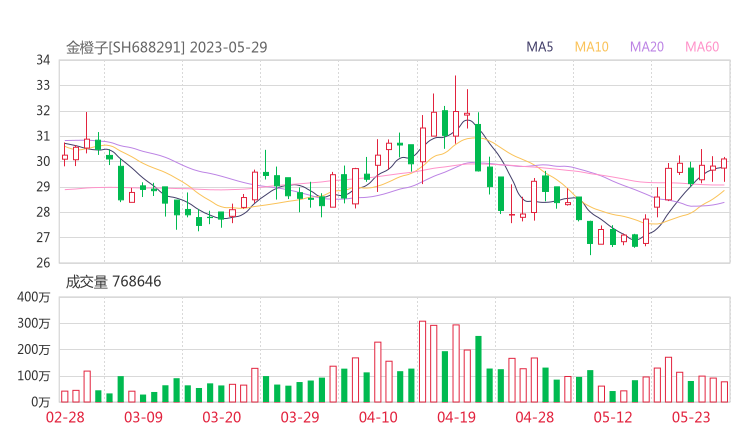Click the last candlestick on the chart
740x440 pixels.
point(724,169)
